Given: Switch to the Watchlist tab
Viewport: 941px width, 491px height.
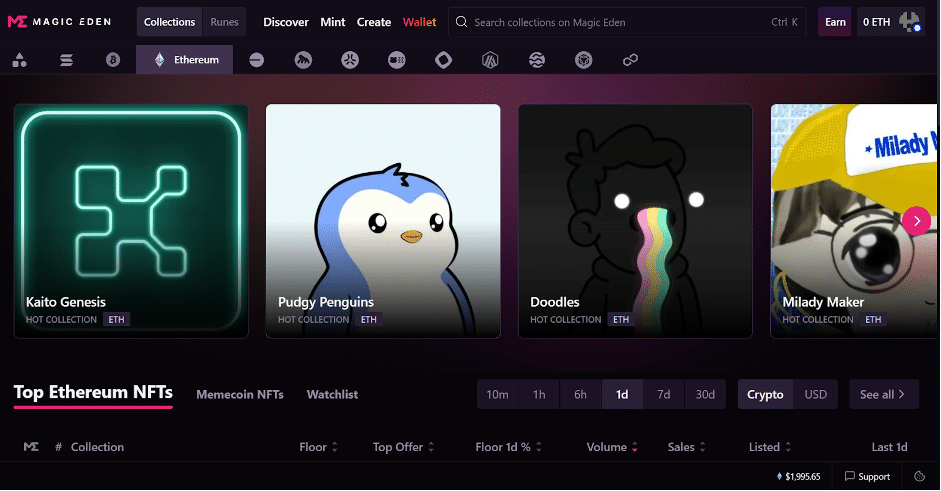Looking at the screenshot, I should coord(332,394).
